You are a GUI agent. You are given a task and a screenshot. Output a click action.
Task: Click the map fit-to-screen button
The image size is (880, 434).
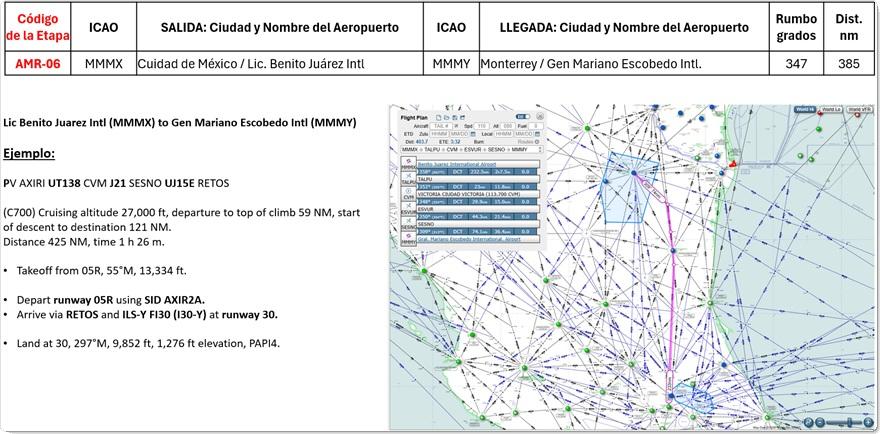click(x=809, y=422)
